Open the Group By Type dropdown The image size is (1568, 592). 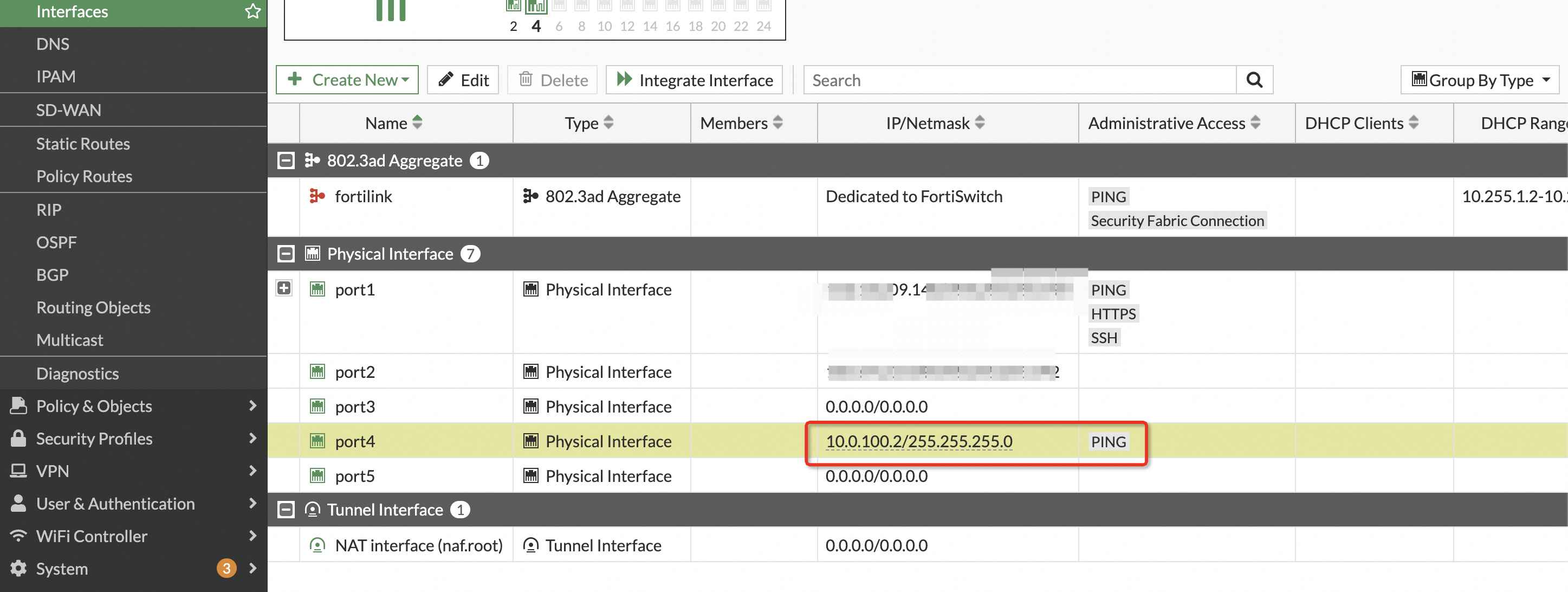(x=1479, y=80)
